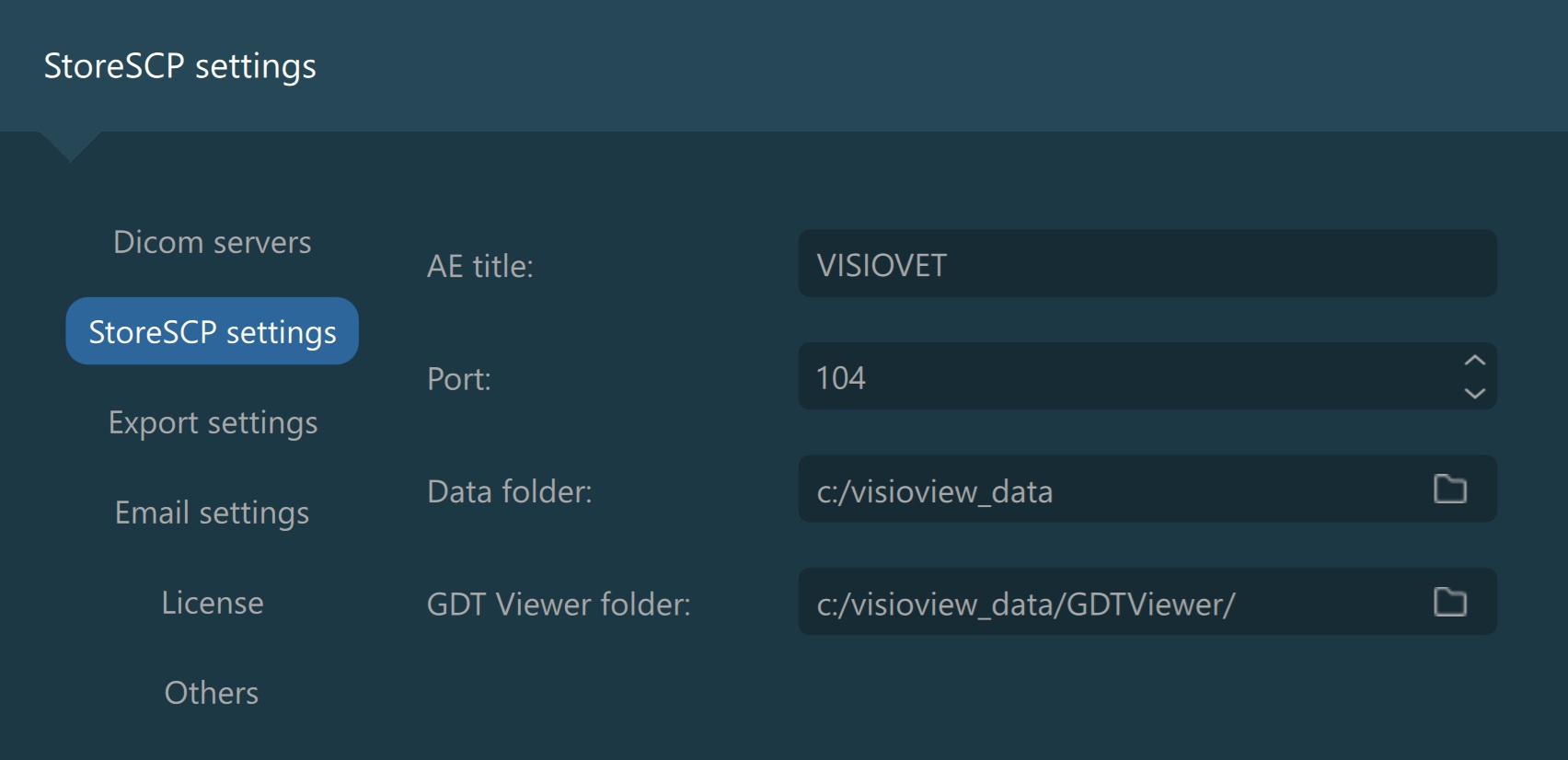Select the StoreSCP settings sidebar item
Image resolution: width=1568 pixels, height=760 pixels.
tap(212, 331)
